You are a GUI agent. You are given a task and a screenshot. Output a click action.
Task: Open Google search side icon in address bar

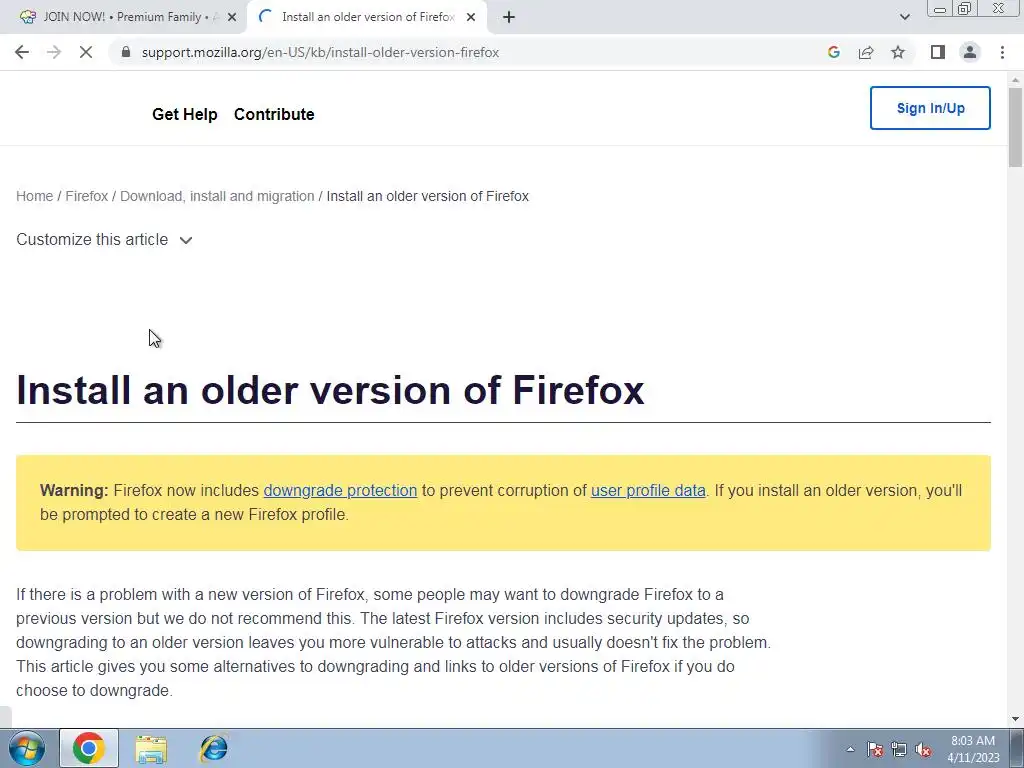point(833,52)
